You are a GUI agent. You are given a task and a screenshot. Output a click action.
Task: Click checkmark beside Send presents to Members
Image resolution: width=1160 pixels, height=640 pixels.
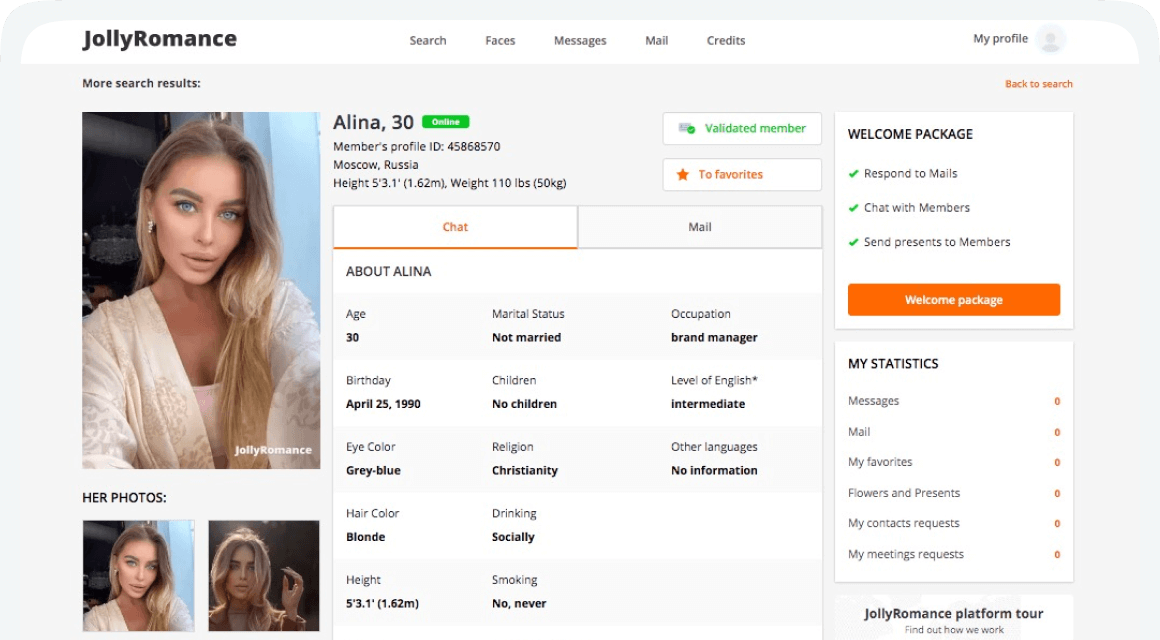click(854, 242)
